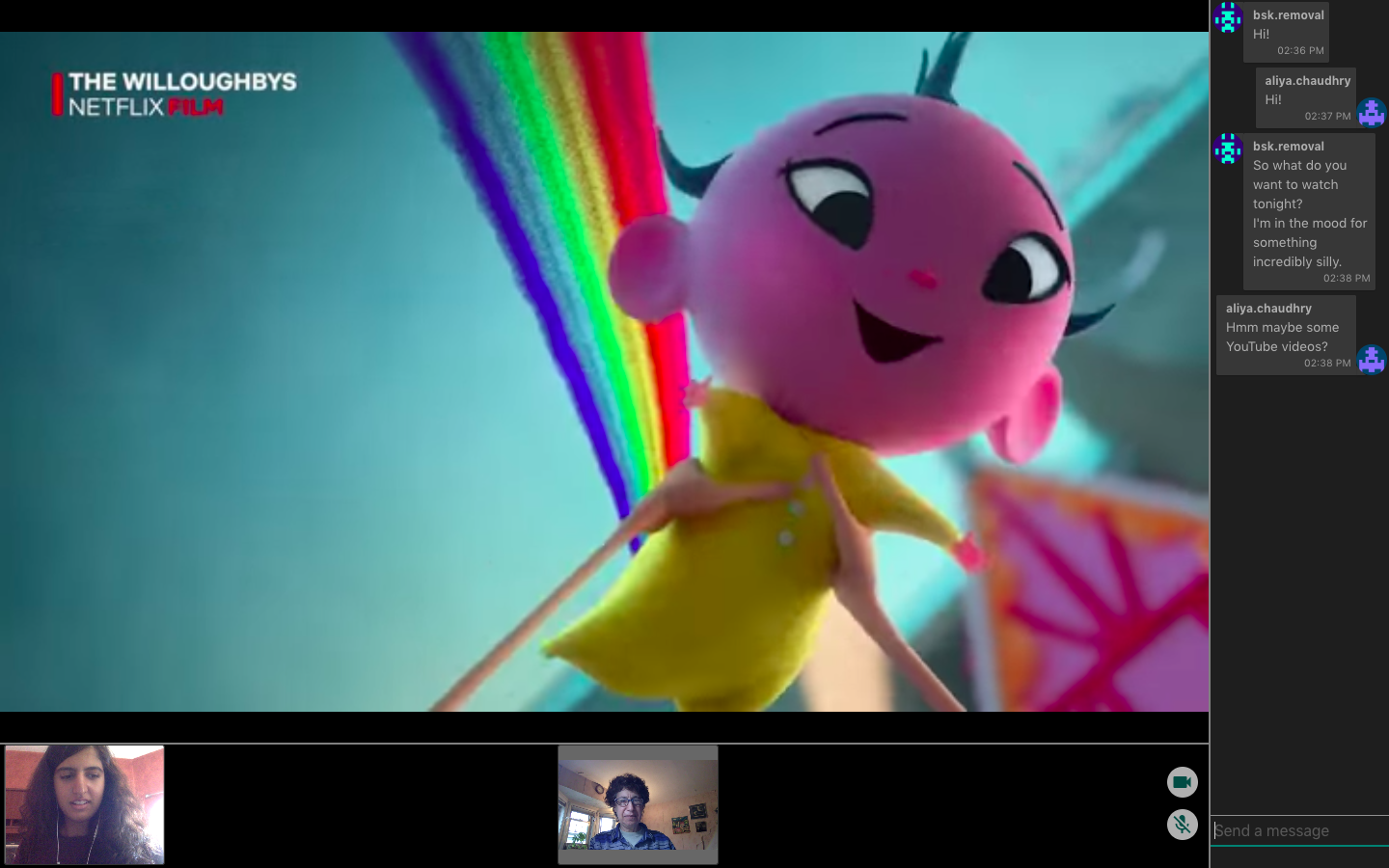
Task: Click the 02:36 PM timestamp
Action: coord(1300,51)
